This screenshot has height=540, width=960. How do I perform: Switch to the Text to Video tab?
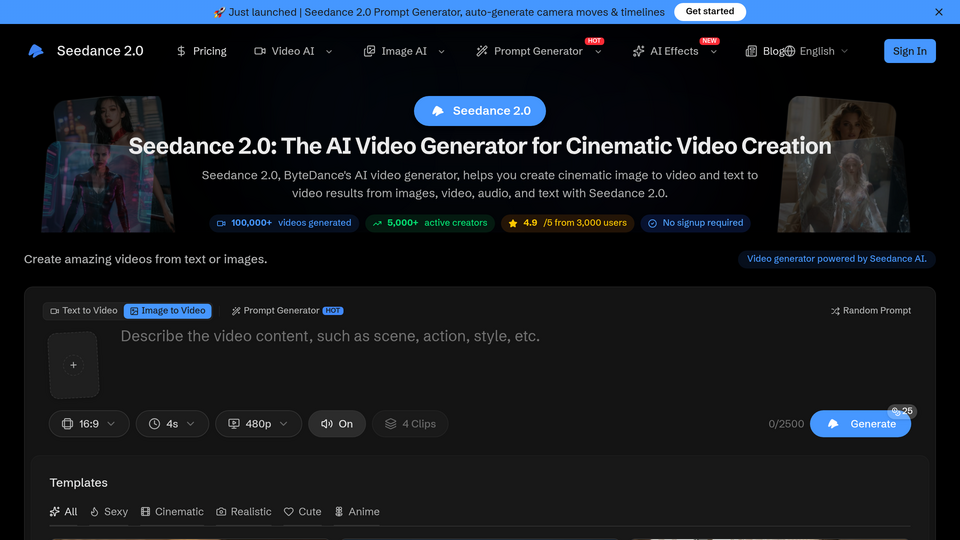pyautogui.click(x=83, y=311)
